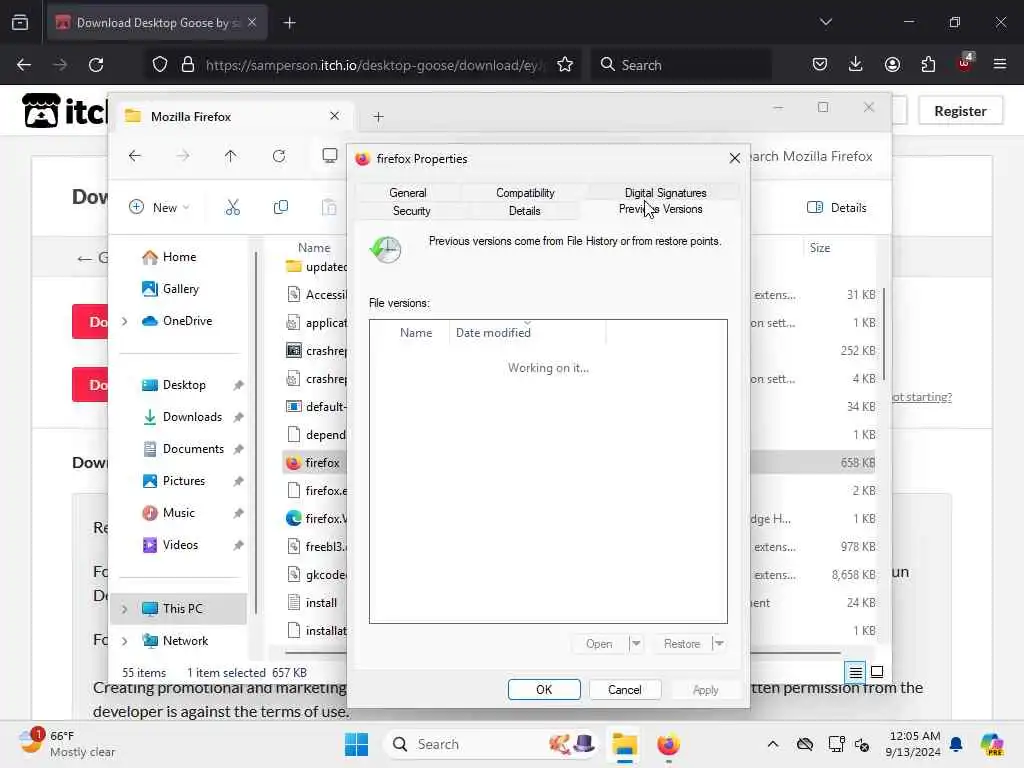The height and width of the screenshot is (768, 1024).
Task: Open notifications bell in taskbar
Action: tap(956, 744)
